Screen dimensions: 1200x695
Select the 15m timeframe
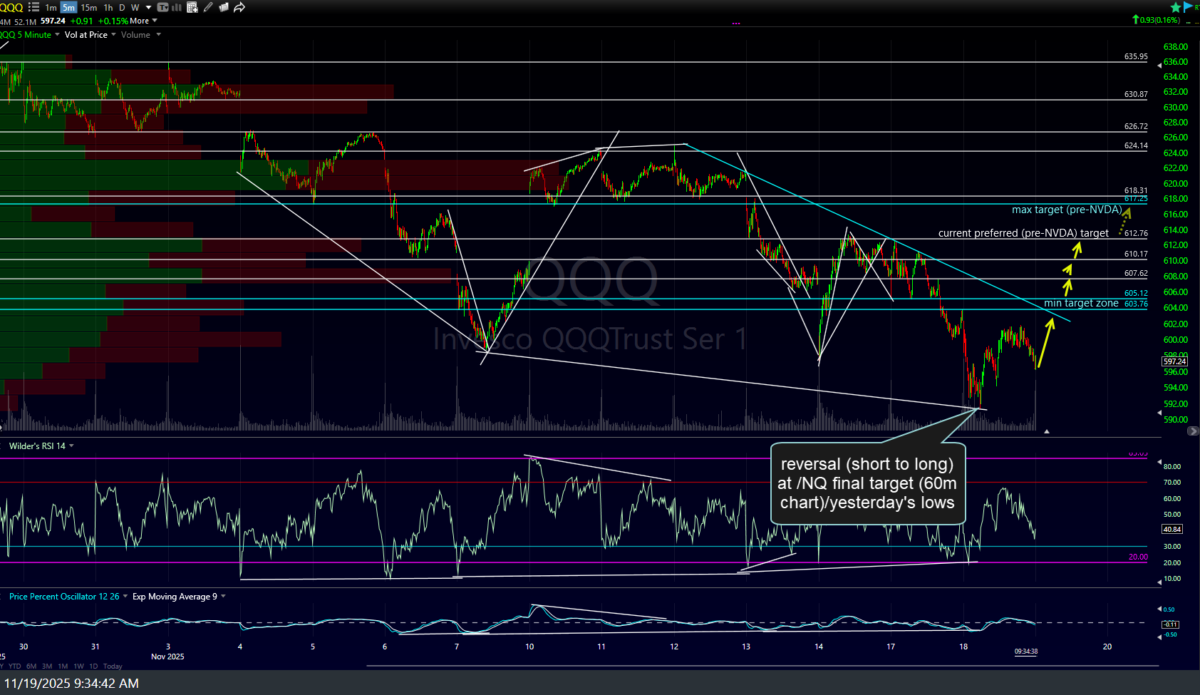coord(89,7)
